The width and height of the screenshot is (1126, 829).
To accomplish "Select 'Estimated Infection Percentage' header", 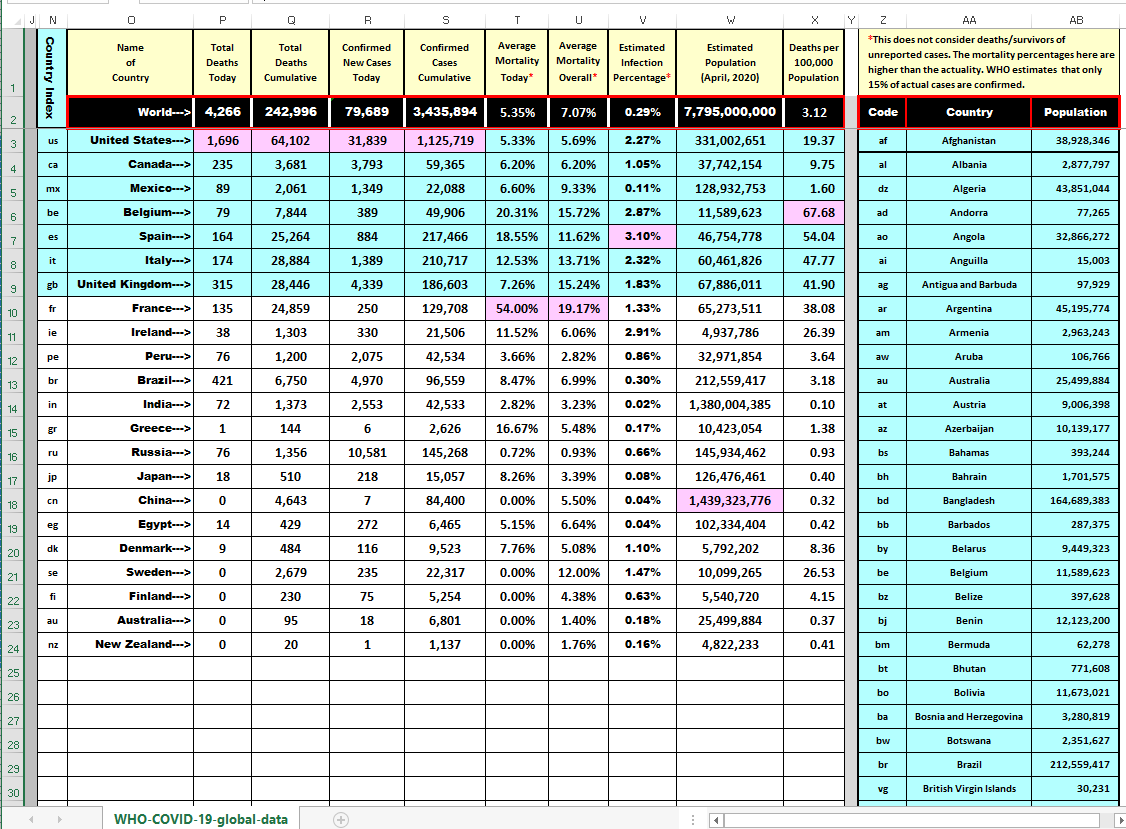I will 642,62.
